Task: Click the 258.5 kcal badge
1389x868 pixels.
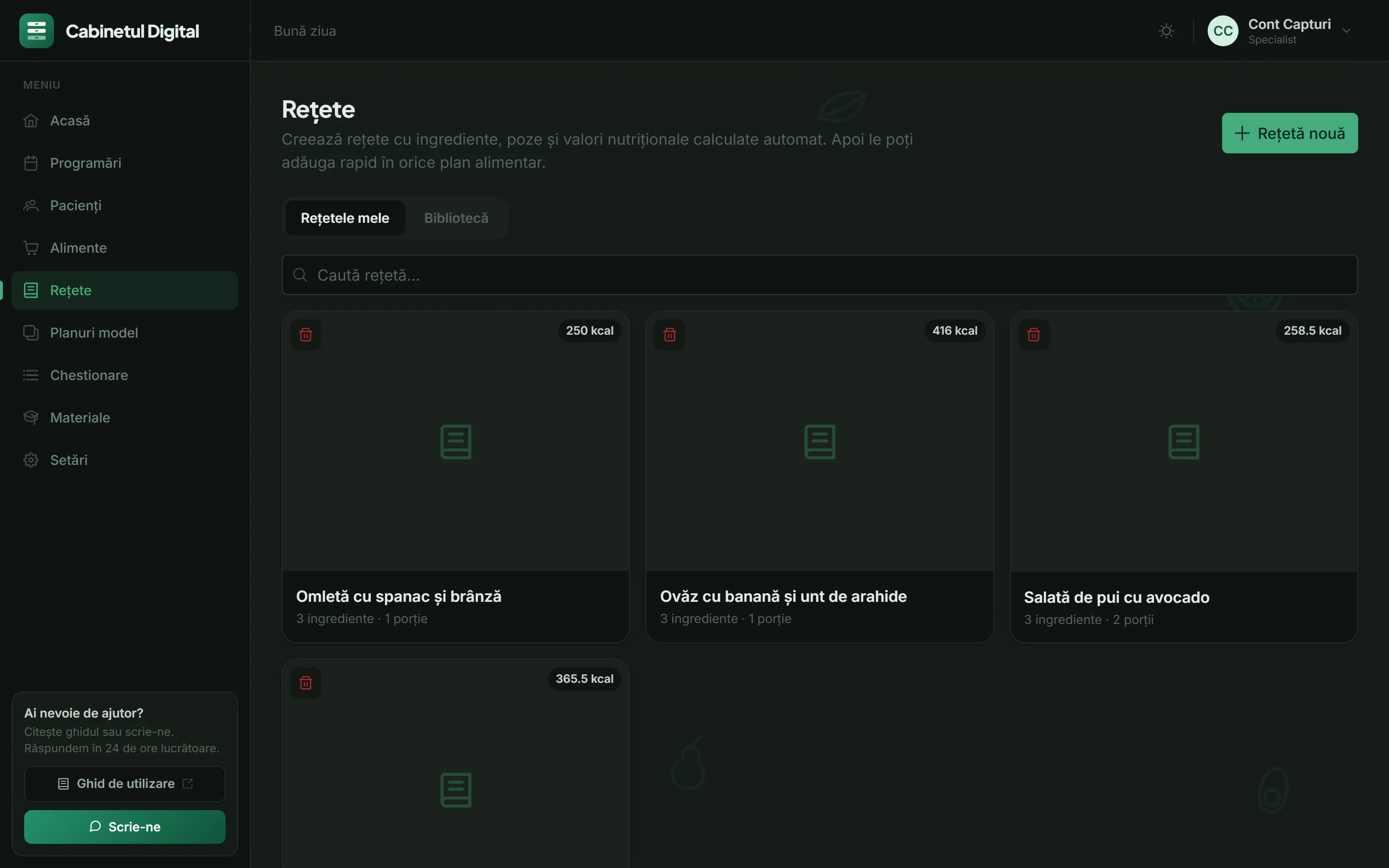Action: point(1312,331)
